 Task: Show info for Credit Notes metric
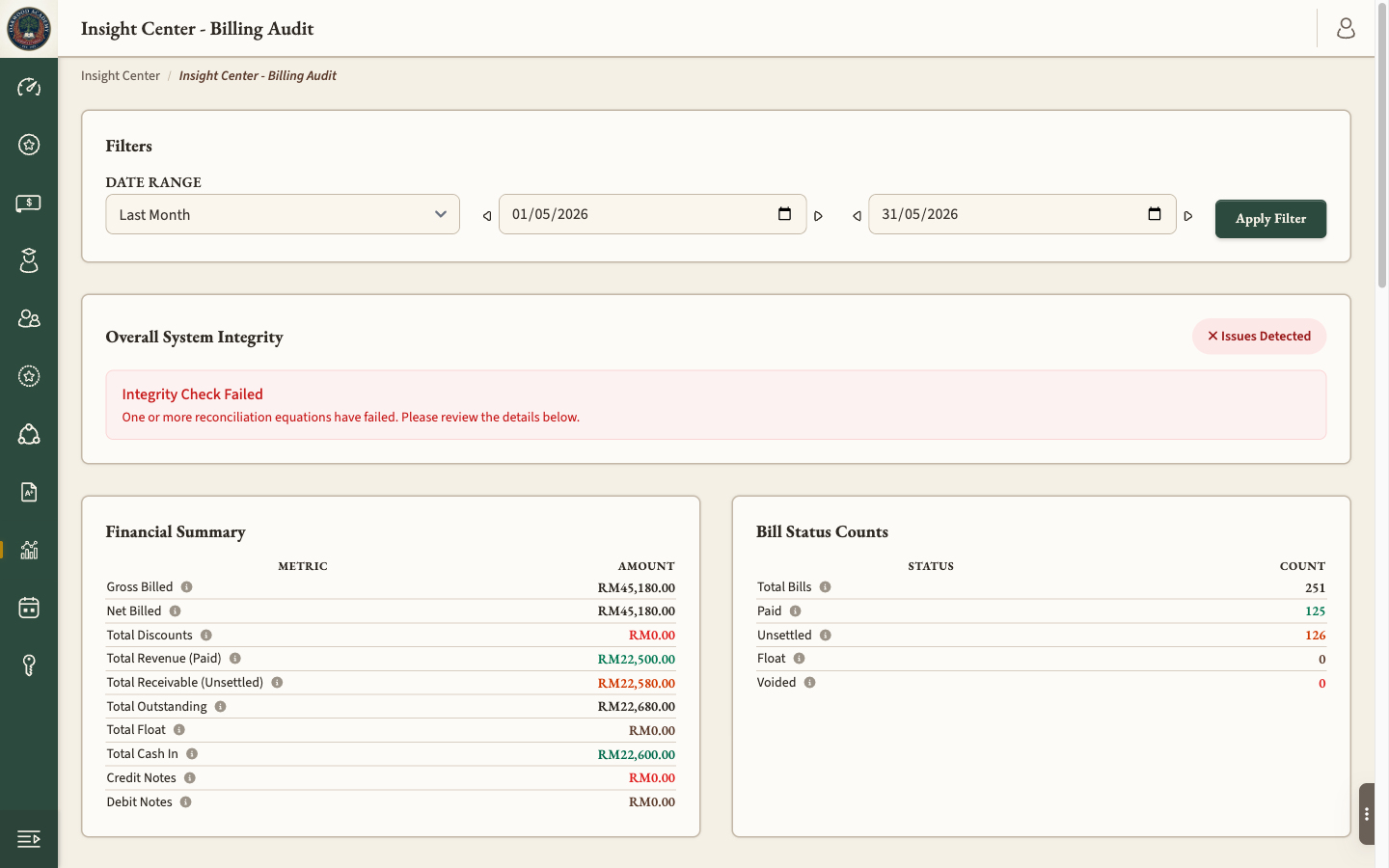(190, 778)
